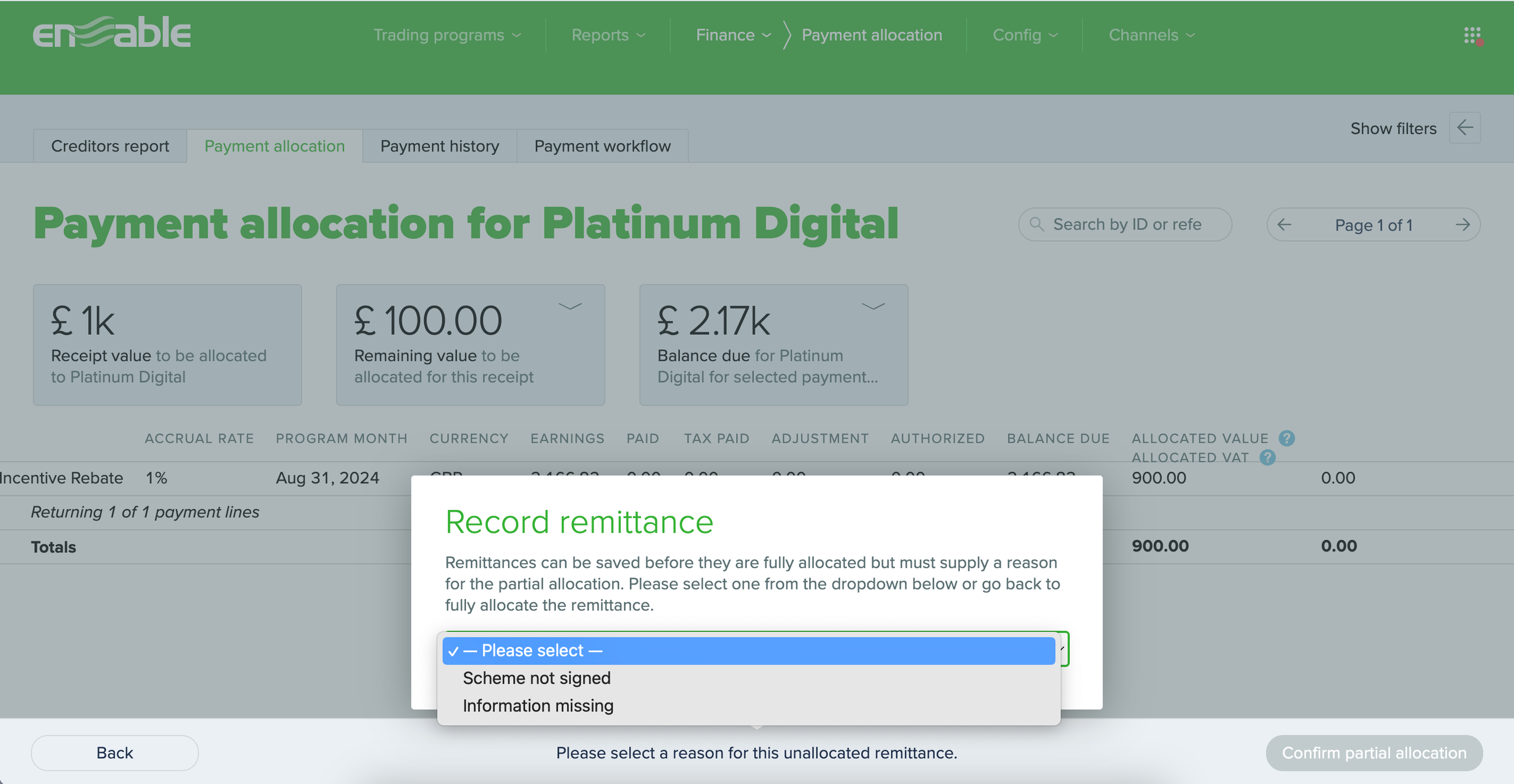Click the Receipt value £1k card
The height and width of the screenshot is (784, 1514).
click(167, 345)
